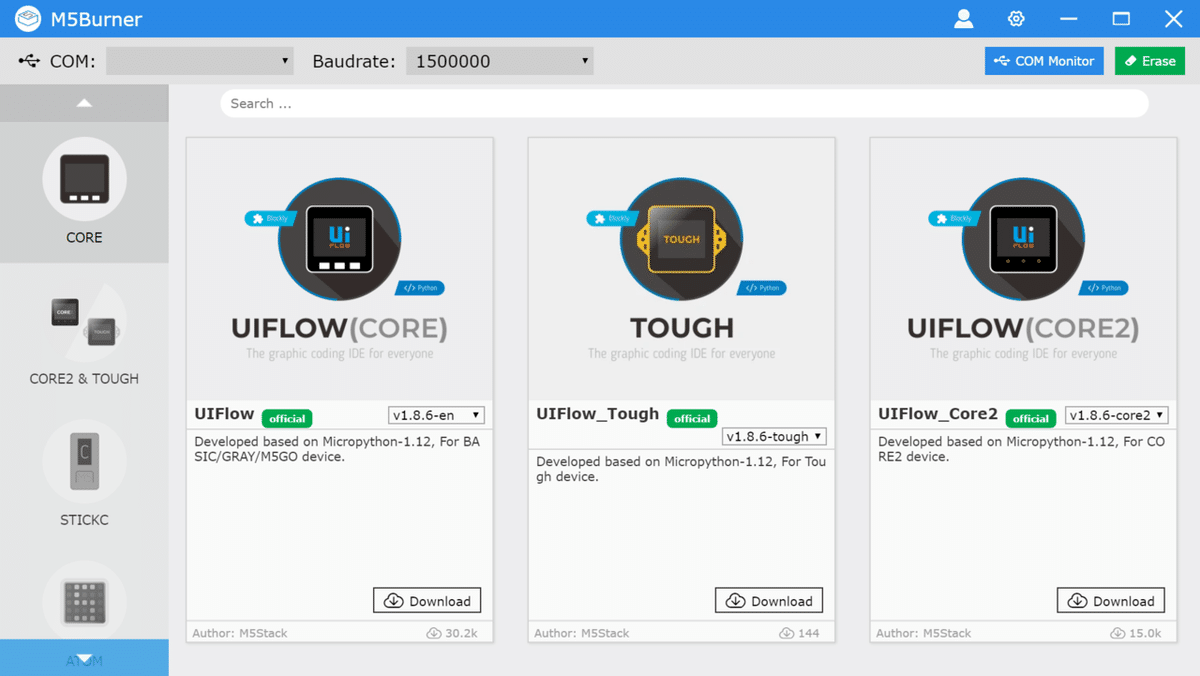Click the UIFLOW(CORE2) cover image
Image resolution: width=1200 pixels, height=676 pixels.
coord(1023,269)
